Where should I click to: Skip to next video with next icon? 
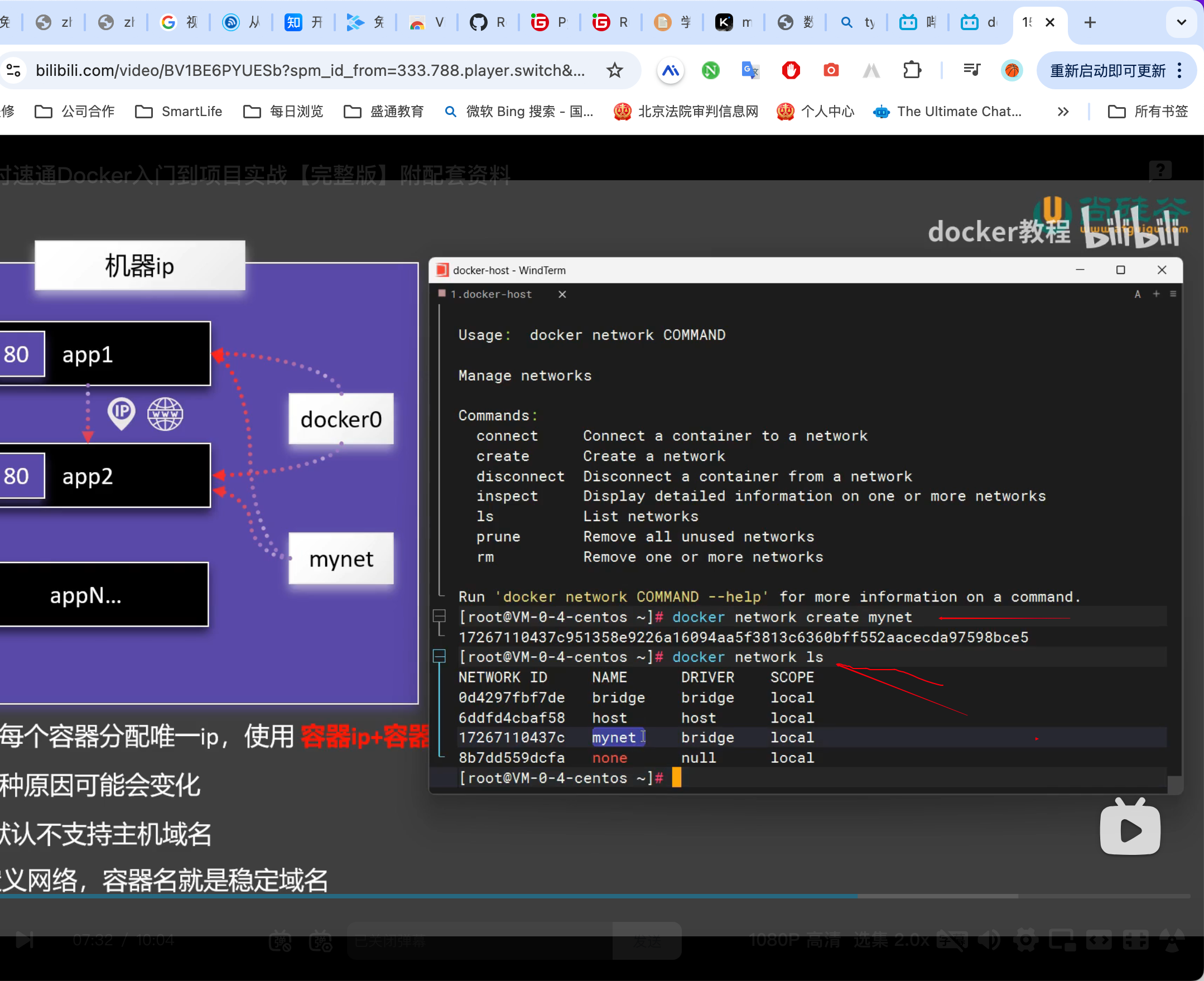pos(25,940)
